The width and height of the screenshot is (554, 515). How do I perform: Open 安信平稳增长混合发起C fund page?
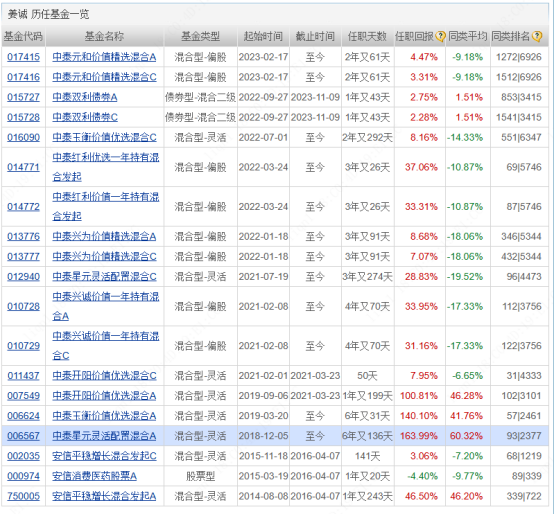pyautogui.click(x=104, y=456)
